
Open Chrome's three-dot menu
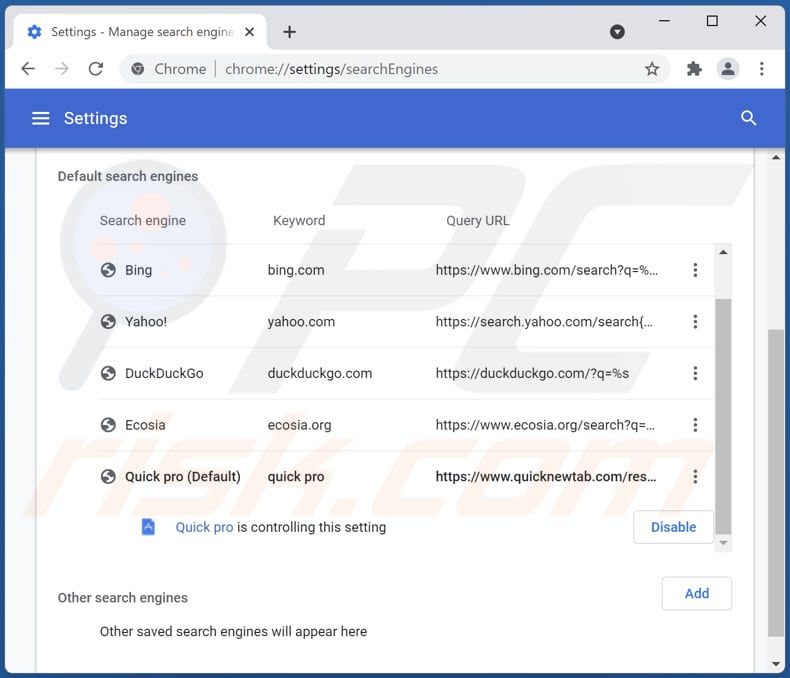click(x=761, y=69)
